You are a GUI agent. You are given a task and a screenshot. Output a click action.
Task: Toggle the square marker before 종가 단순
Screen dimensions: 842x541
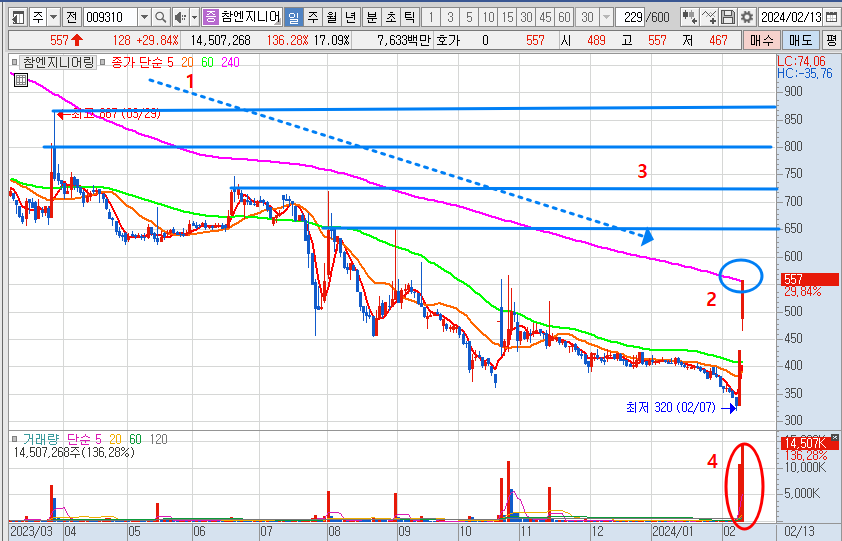103,62
